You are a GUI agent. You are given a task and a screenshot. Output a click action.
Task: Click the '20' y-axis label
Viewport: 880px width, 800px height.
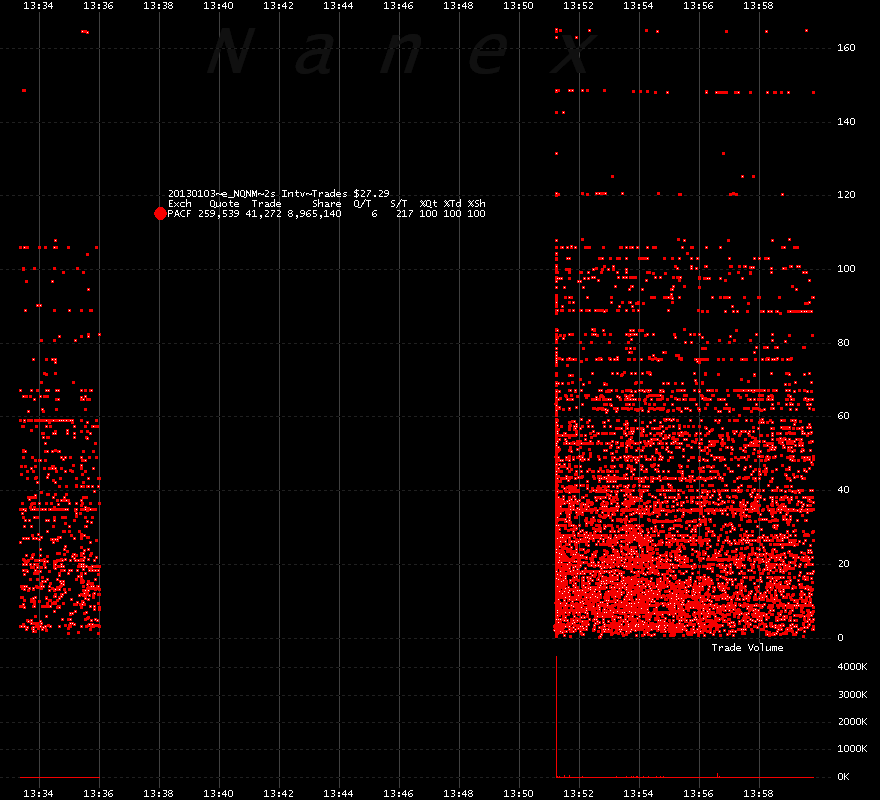(x=843, y=564)
